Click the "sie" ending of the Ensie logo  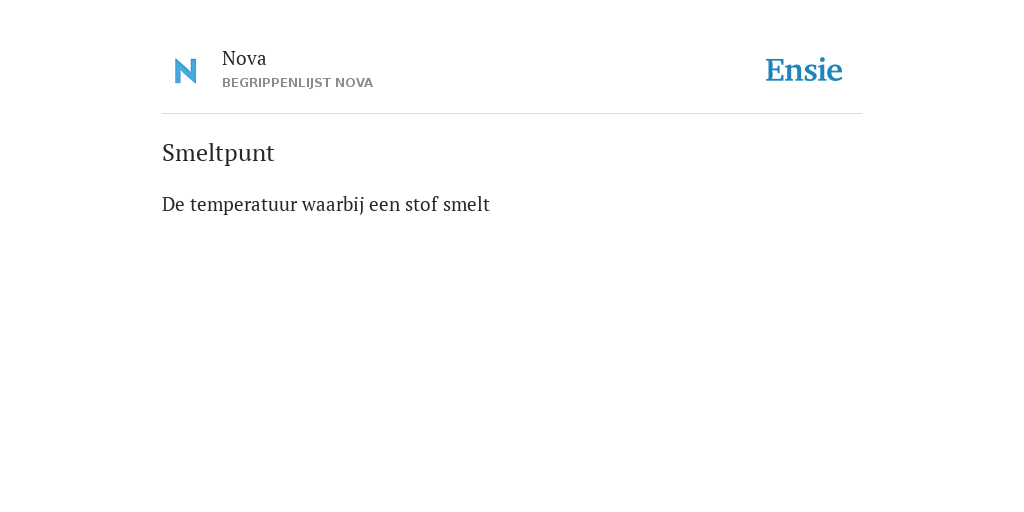[824, 71]
